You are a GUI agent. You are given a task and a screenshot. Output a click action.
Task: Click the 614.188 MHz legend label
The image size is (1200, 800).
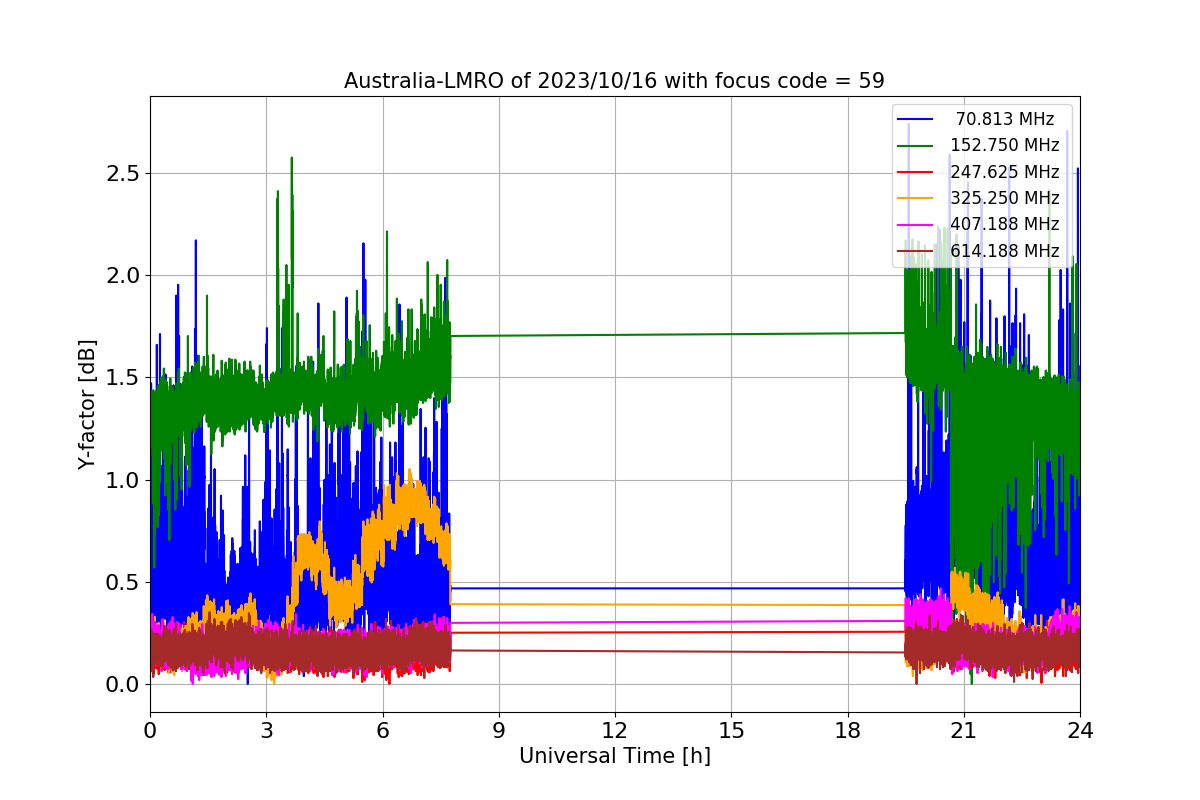pos(1005,250)
